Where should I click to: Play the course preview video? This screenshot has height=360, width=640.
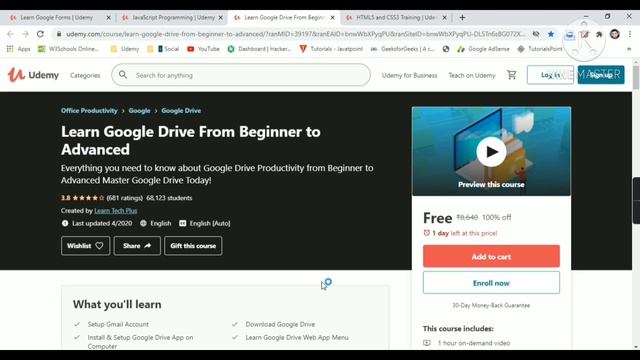pos(491,152)
